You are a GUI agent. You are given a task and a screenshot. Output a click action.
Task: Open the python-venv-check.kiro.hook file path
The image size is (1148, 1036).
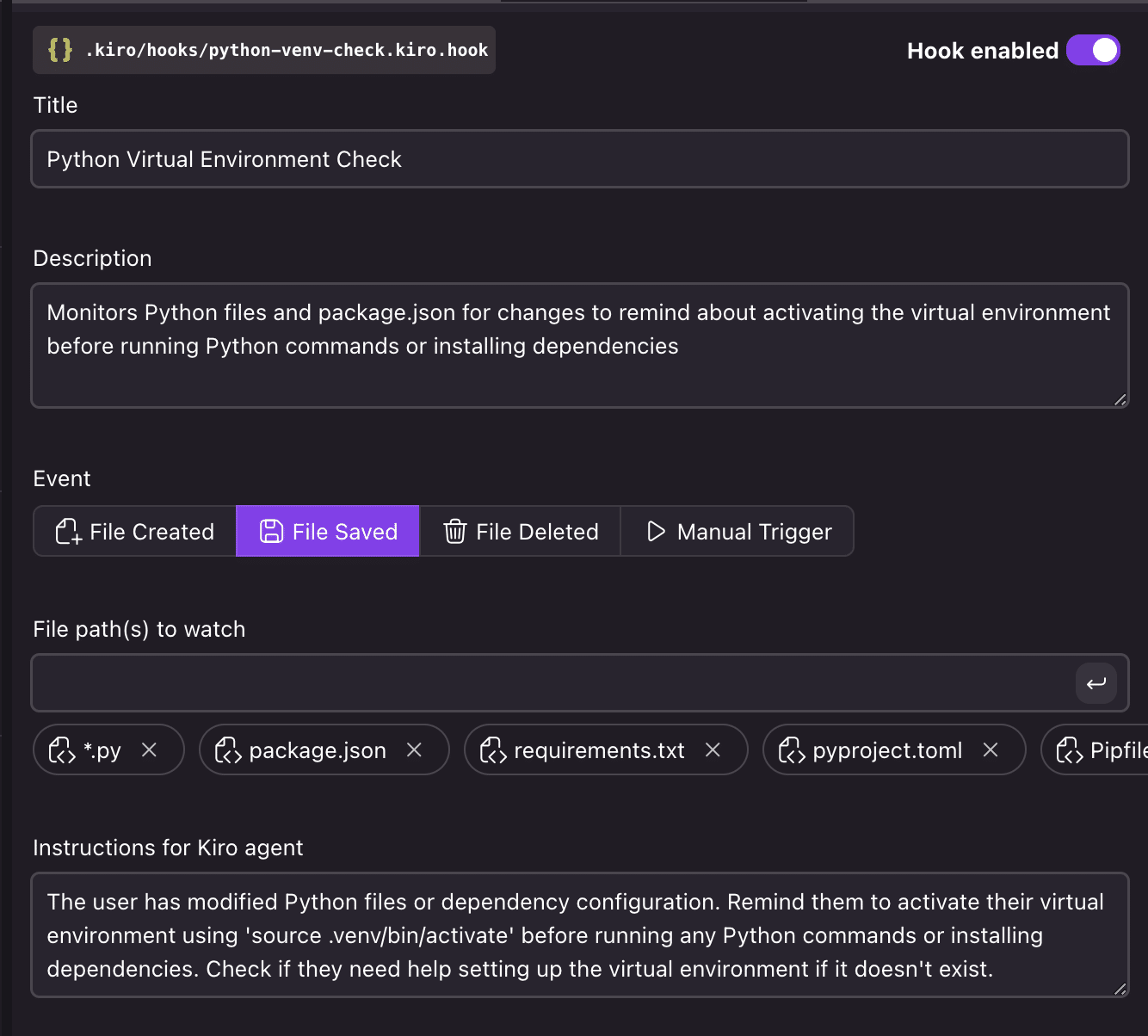(287, 51)
